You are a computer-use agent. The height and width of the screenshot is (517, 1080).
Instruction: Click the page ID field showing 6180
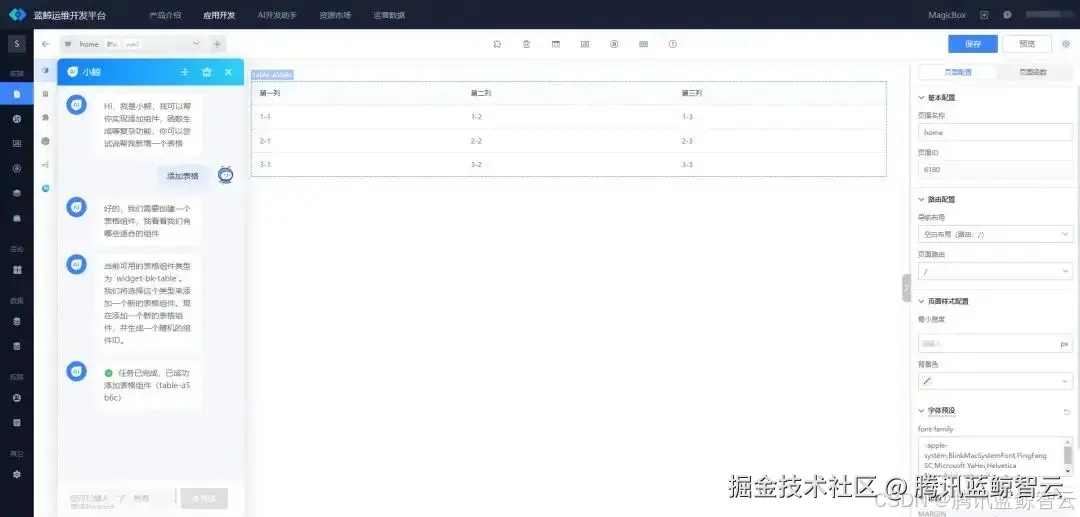pyautogui.click(x=995, y=169)
